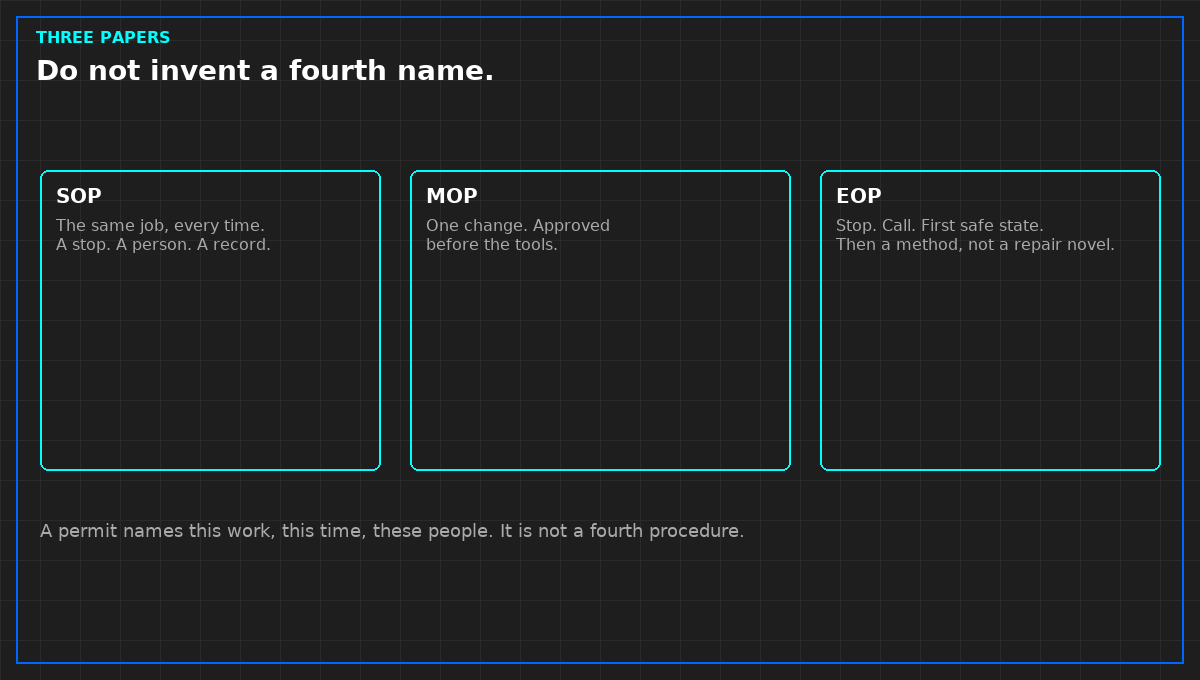Click the "THREE PAPERS" label
The width and height of the screenshot is (1200, 680).
pyautogui.click(x=103, y=38)
